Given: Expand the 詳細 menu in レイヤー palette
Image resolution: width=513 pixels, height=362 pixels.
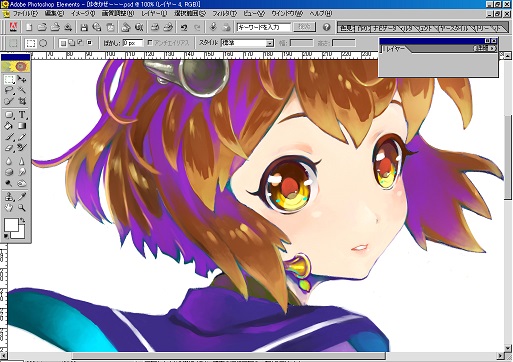Looking at the screenshot, I should [485, 48].
